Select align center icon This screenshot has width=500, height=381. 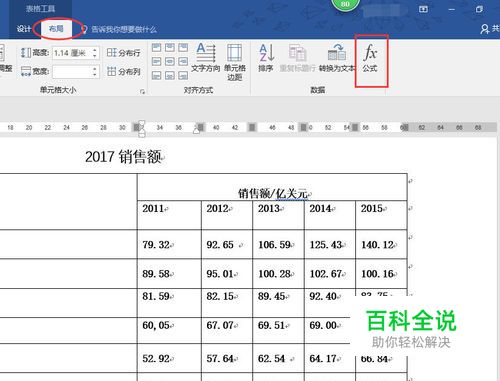click(x=170, y=61)
